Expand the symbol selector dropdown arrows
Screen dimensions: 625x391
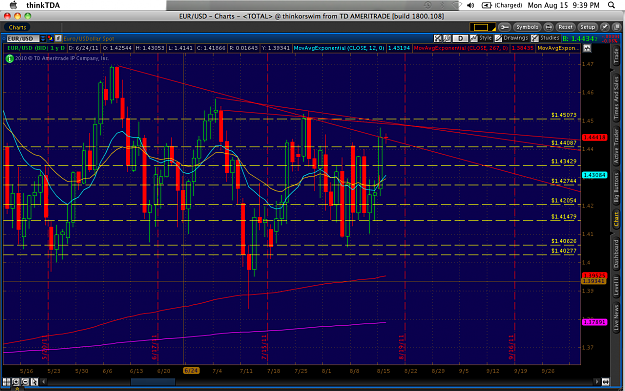pyautogui.click(x=43, y=39)
